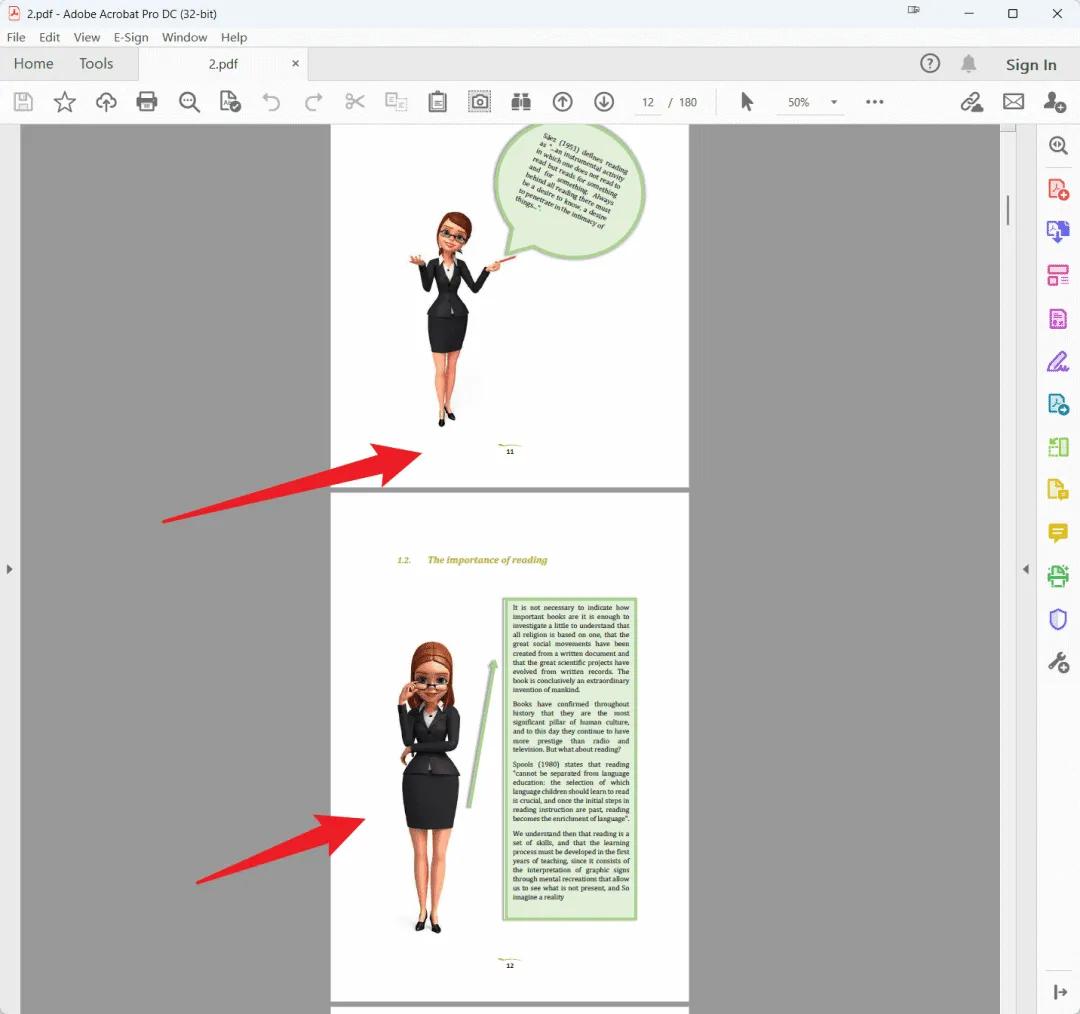Send file by email envelope icon
This screenshot has height=1014, width=1080.
pyautogui.click(x=1013, y=102)
